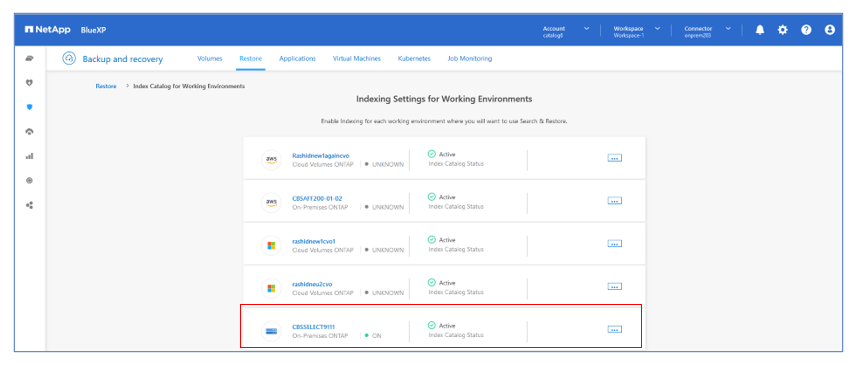The width and height of the screenshot is (862, 366).
Task: Open the three-dot menu for CBSAFF200-01-02
Action: coord(615,201)
